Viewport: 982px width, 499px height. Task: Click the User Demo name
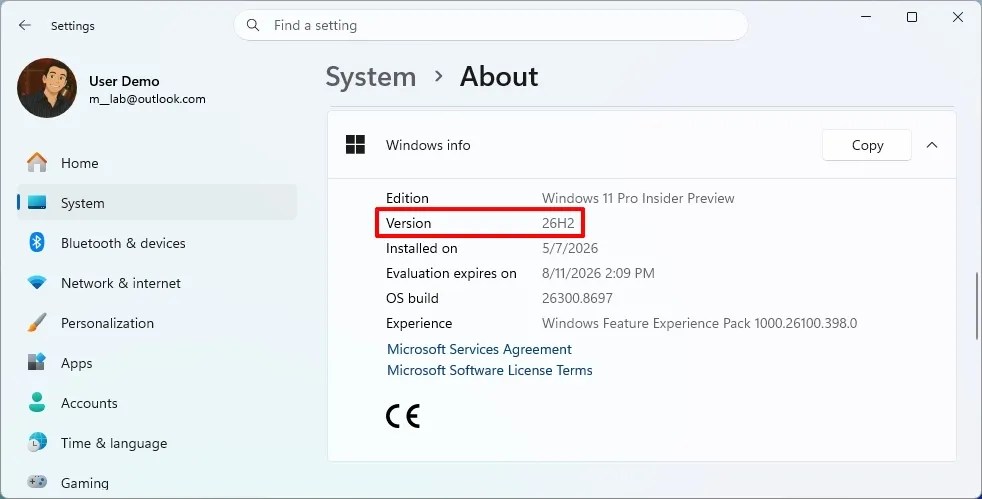point(124,81)
